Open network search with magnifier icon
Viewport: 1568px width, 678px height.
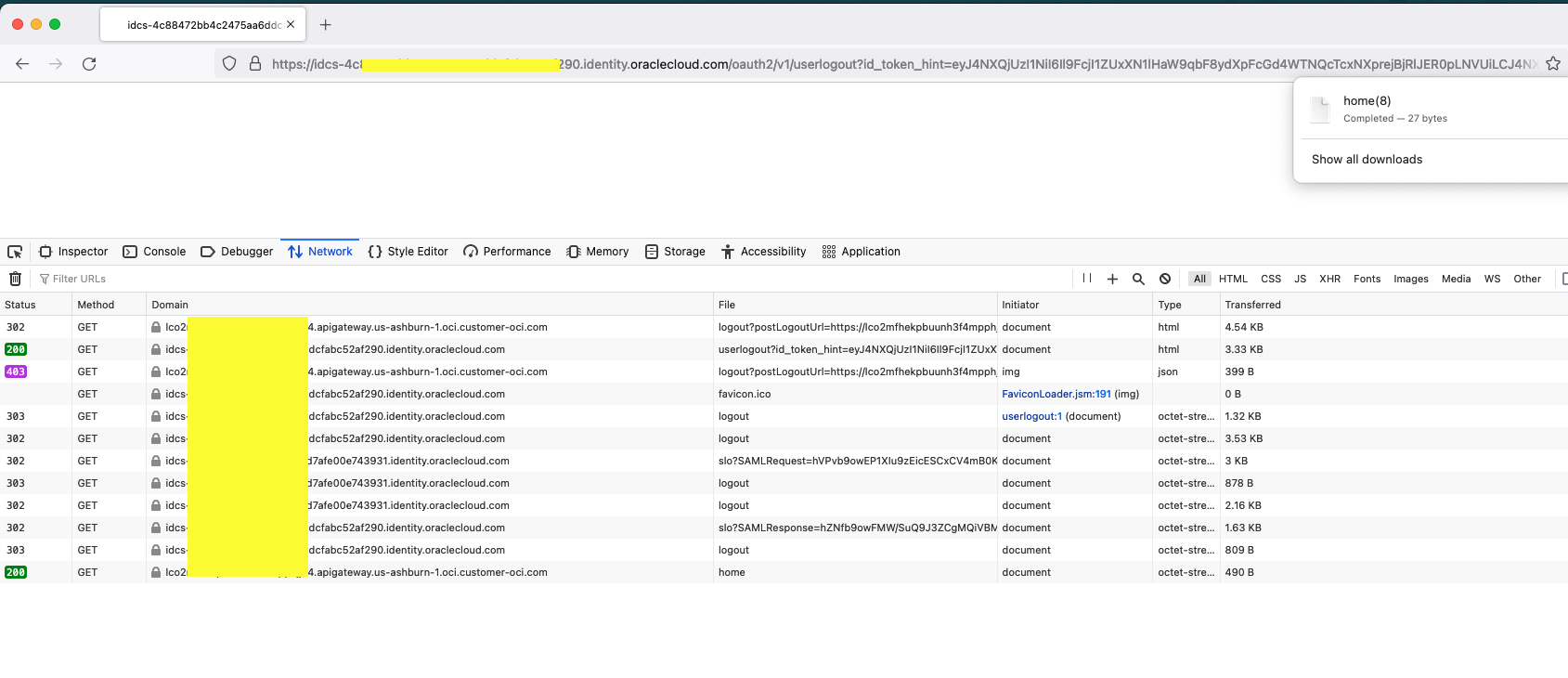1138,279
